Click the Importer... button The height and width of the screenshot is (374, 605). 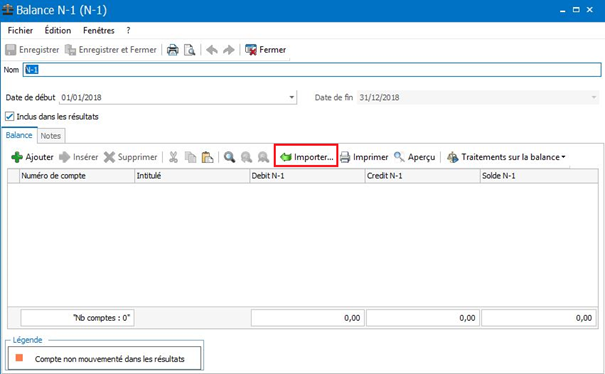(x=306, y=157)
